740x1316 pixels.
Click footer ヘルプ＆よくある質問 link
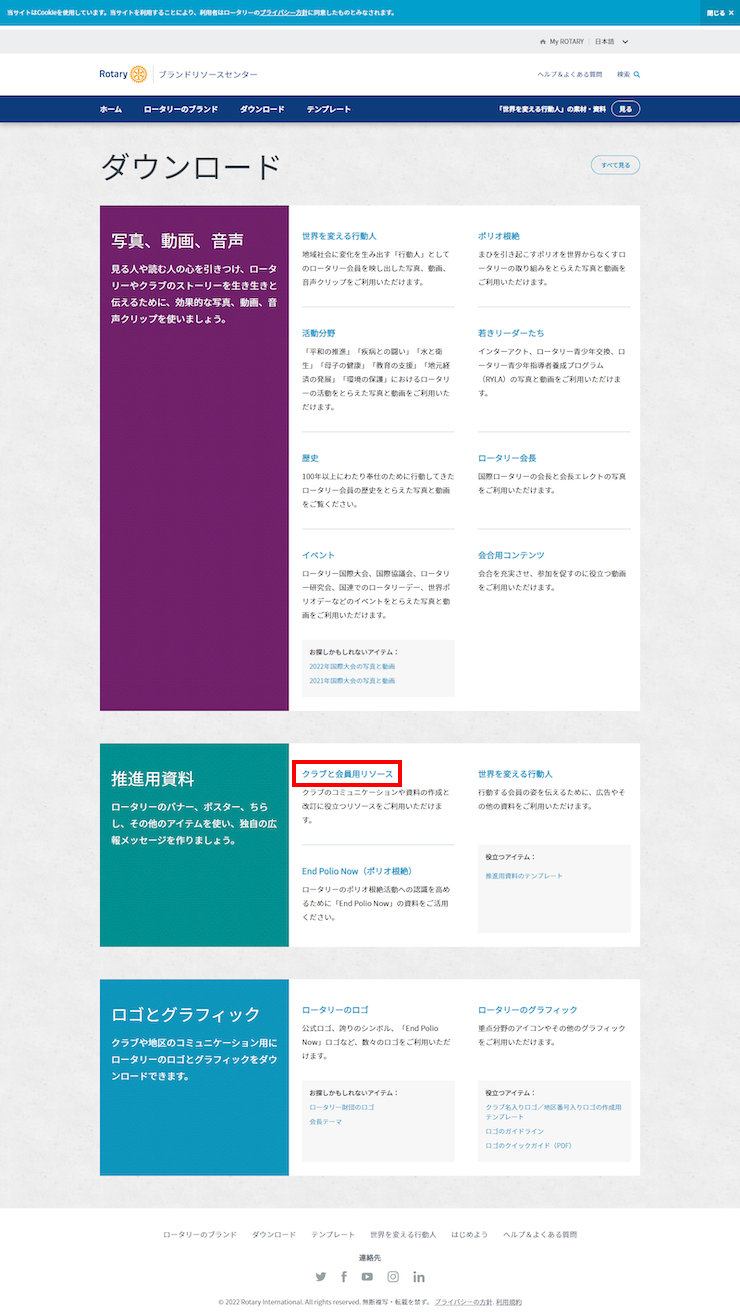click(x=540, y=1235)
